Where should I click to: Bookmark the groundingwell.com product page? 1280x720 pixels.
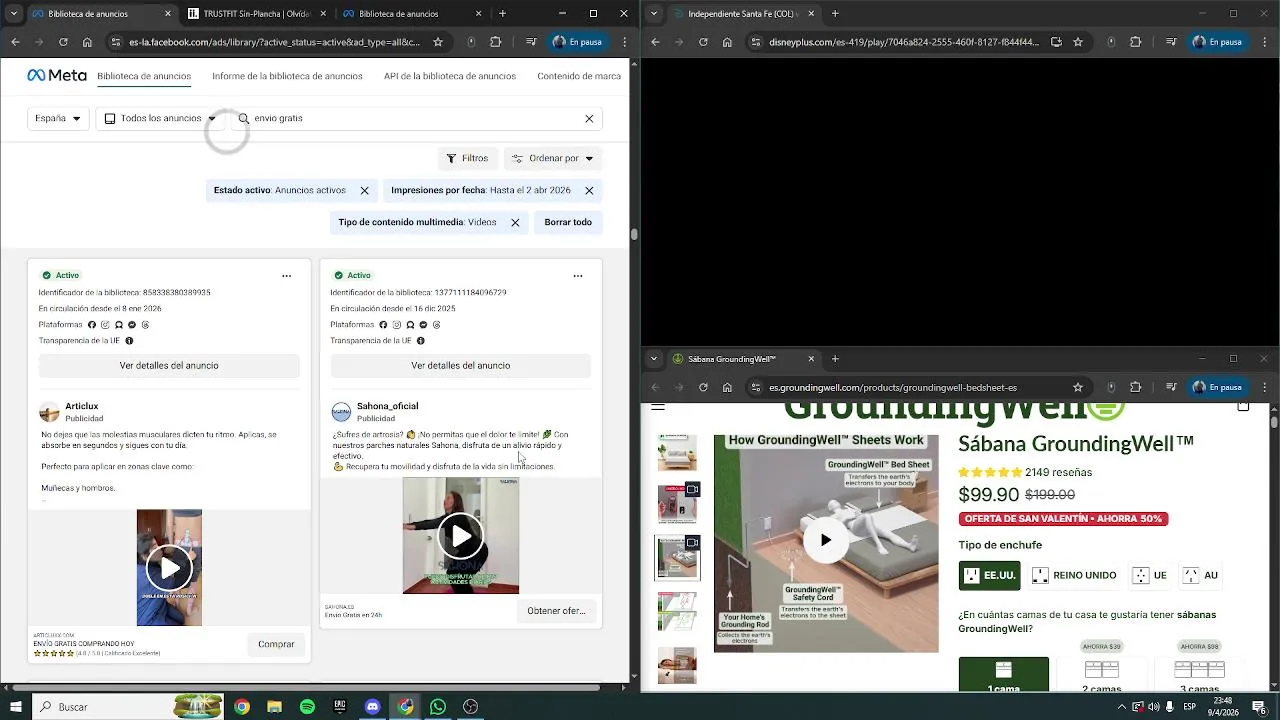1078,387
